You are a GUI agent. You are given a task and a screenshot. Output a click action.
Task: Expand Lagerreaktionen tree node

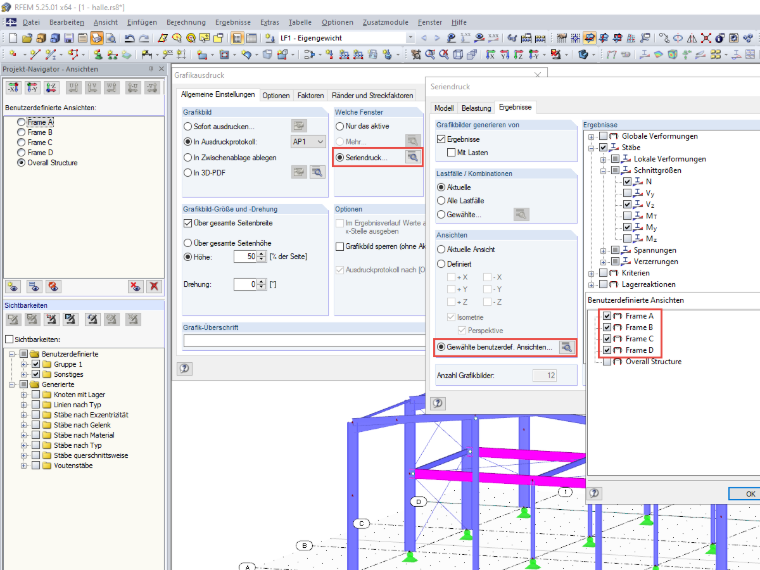point(591,285)
